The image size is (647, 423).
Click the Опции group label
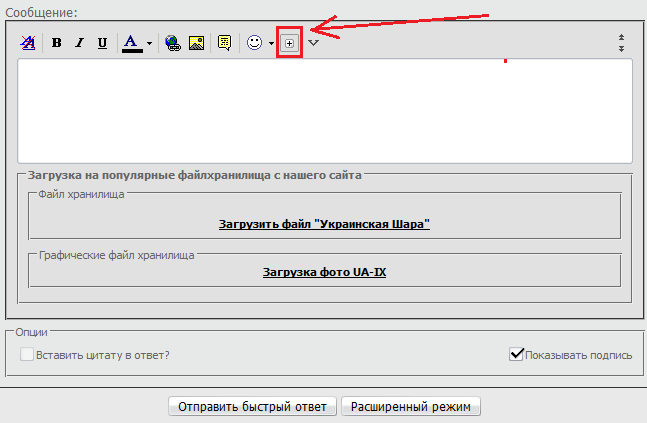click(31, 332)
